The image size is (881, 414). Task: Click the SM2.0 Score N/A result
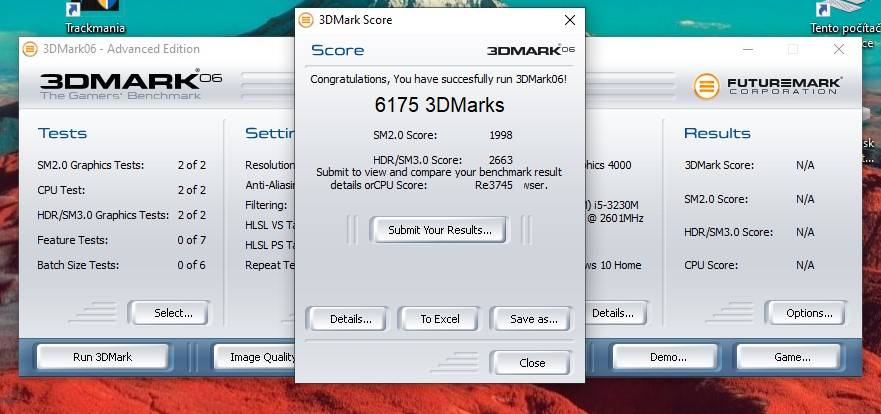click(805, 199)
